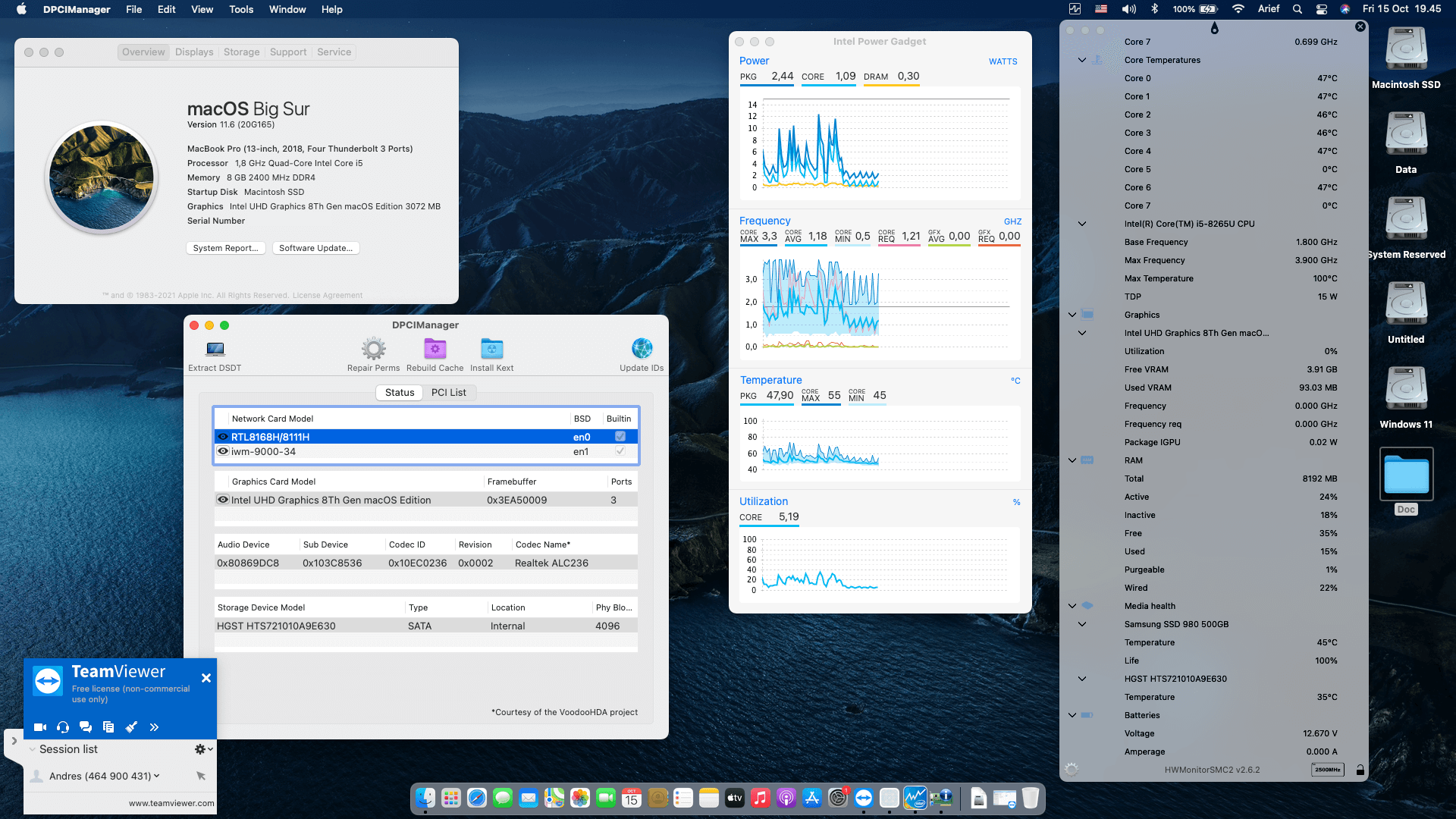
Task: Open the Support tab in About This Mac
Action: (288, 52)
